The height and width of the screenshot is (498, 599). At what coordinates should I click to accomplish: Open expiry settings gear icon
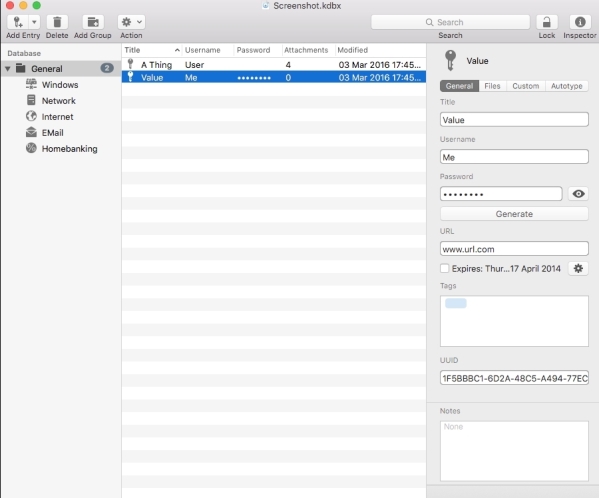point(578,268)
